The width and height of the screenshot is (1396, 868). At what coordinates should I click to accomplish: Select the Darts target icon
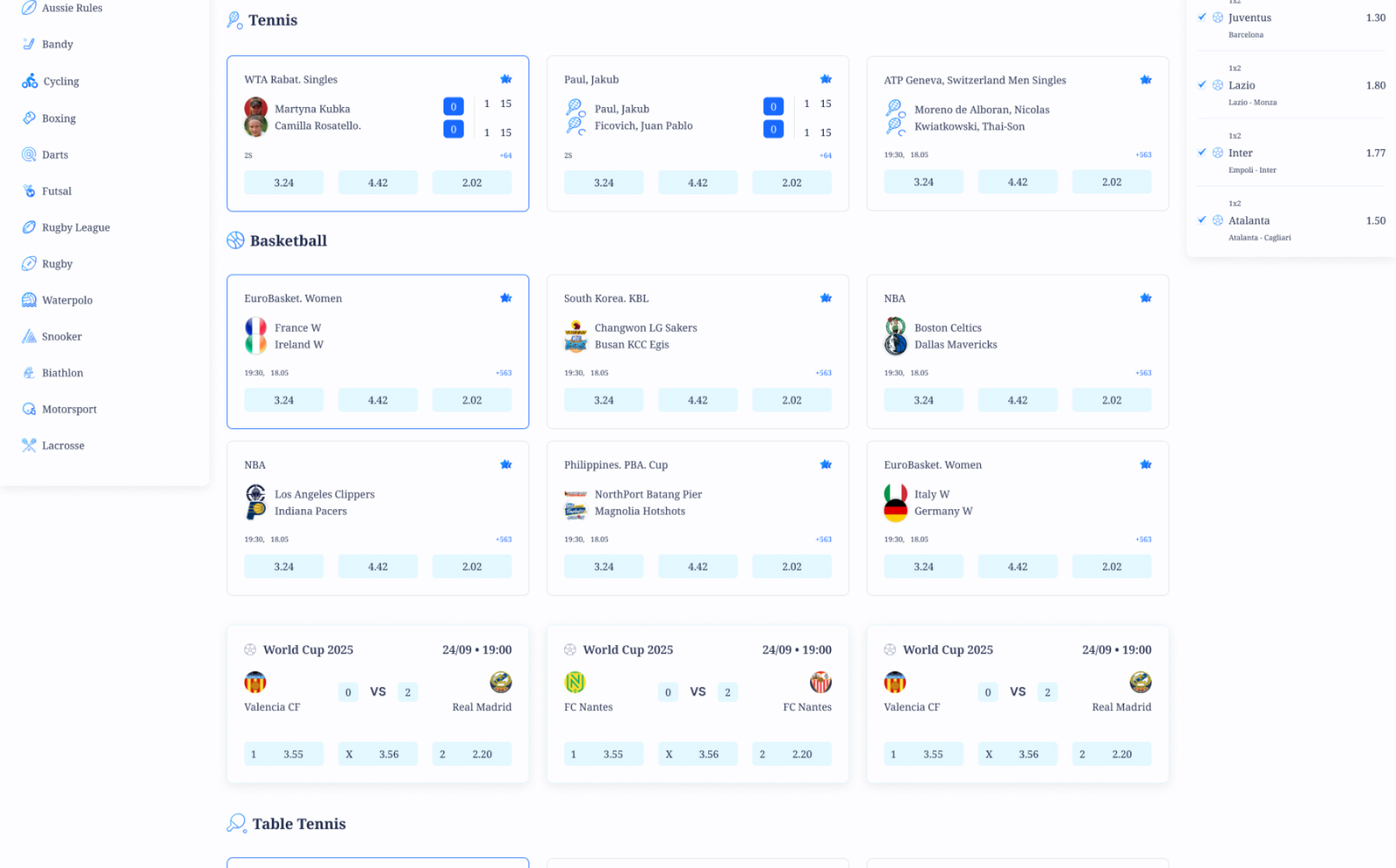coord(29,154)
